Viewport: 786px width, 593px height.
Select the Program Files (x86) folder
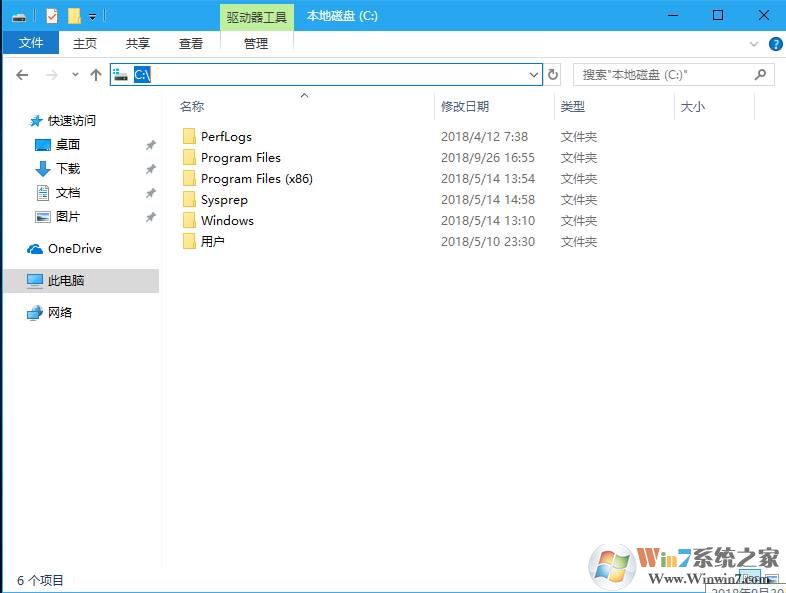(x=256, y=179)
